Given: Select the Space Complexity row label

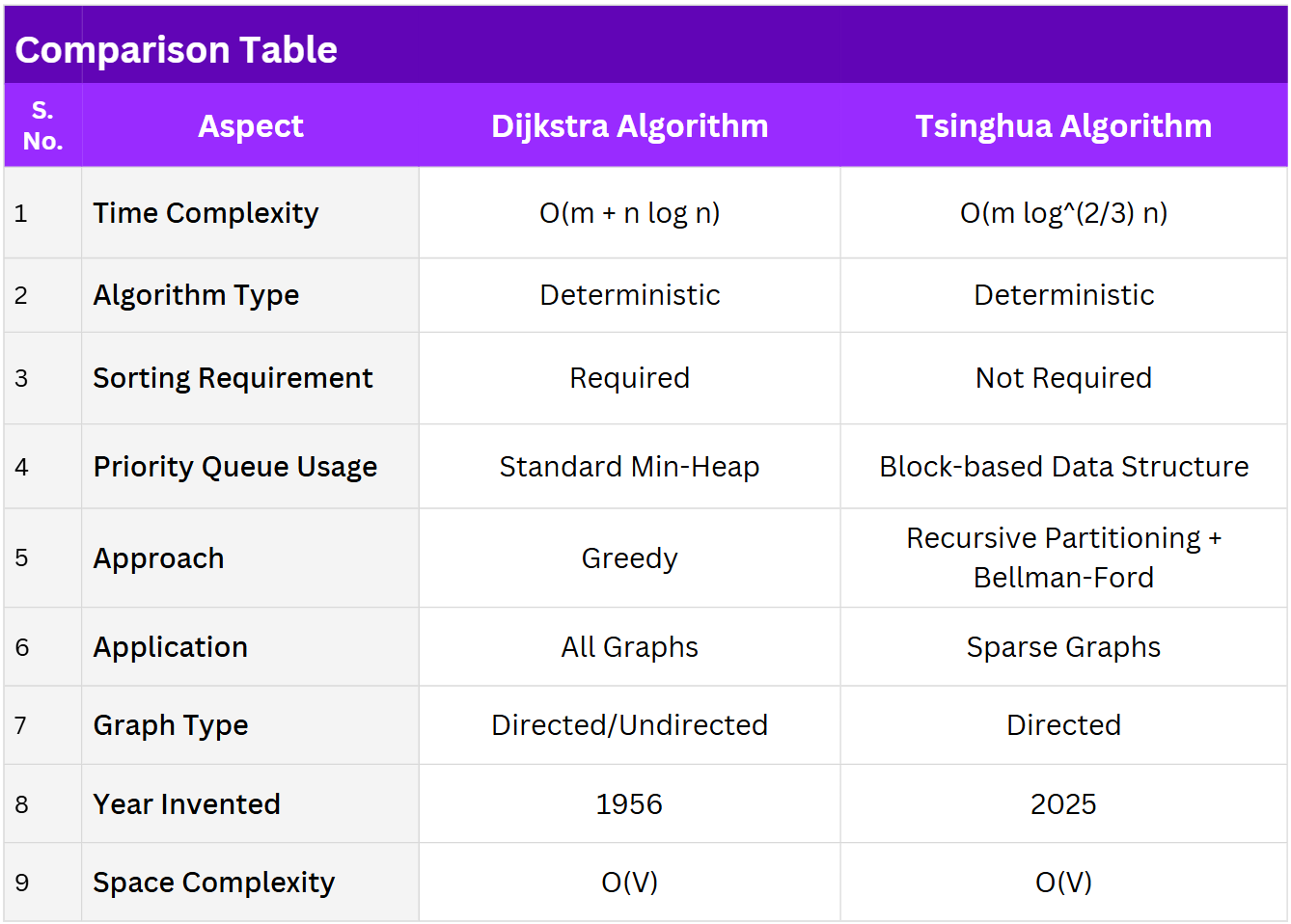Looking at the screenshot, I should pos(213,883).
